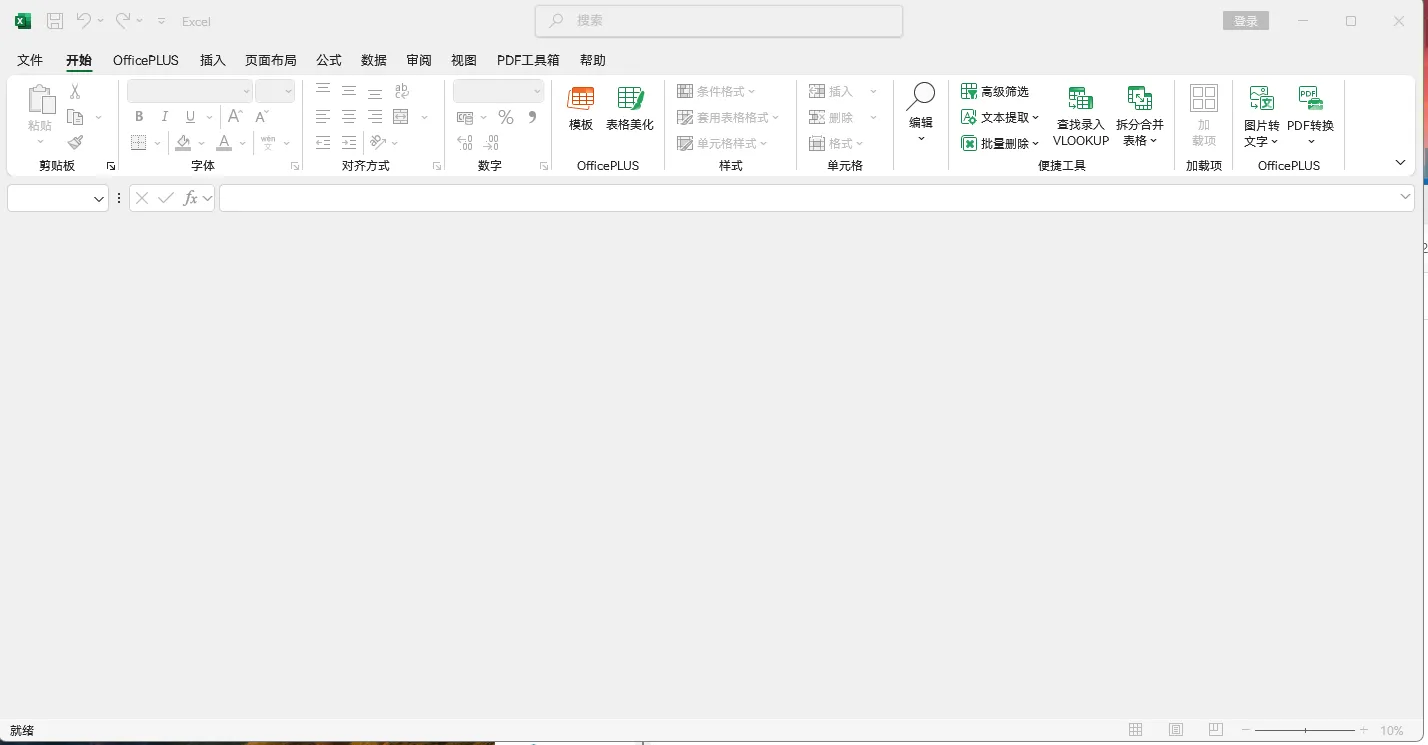Open the 查找录入 VLOOKUP tool
The image size is (1428, 745).
coord(1081,116)
